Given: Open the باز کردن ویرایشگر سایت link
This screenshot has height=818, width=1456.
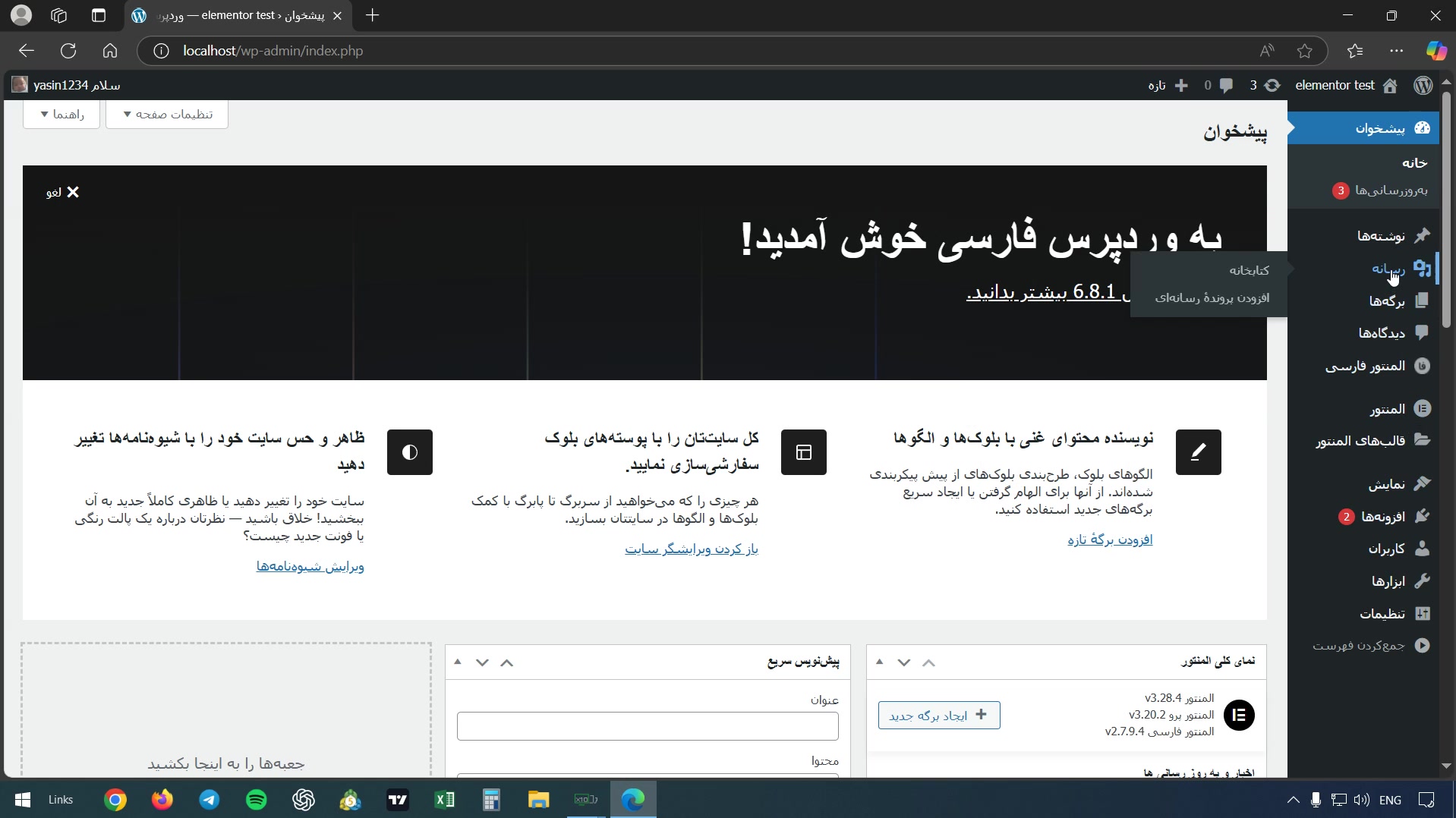Looking at the screenshot, I should click(692, 549).
